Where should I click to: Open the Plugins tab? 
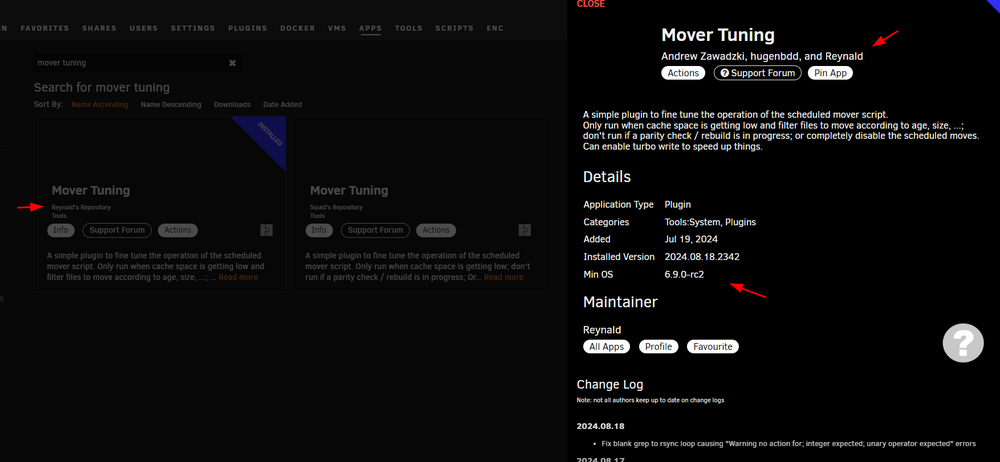click(x=247, y=29)
